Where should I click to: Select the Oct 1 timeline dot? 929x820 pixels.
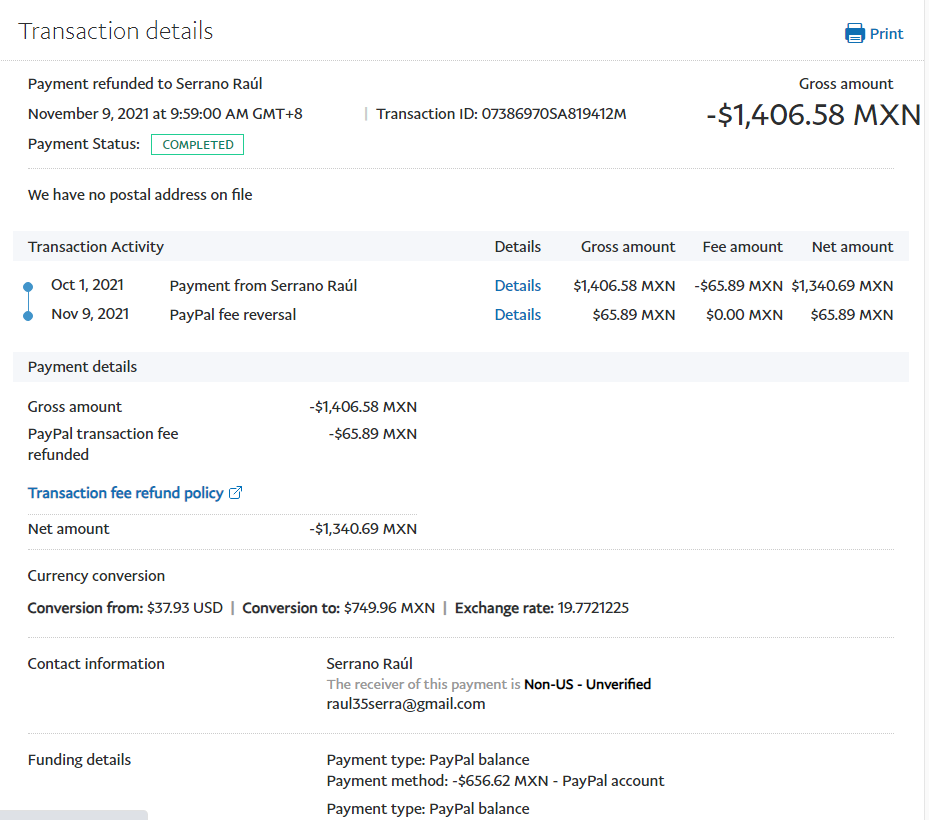click(28, 287)
